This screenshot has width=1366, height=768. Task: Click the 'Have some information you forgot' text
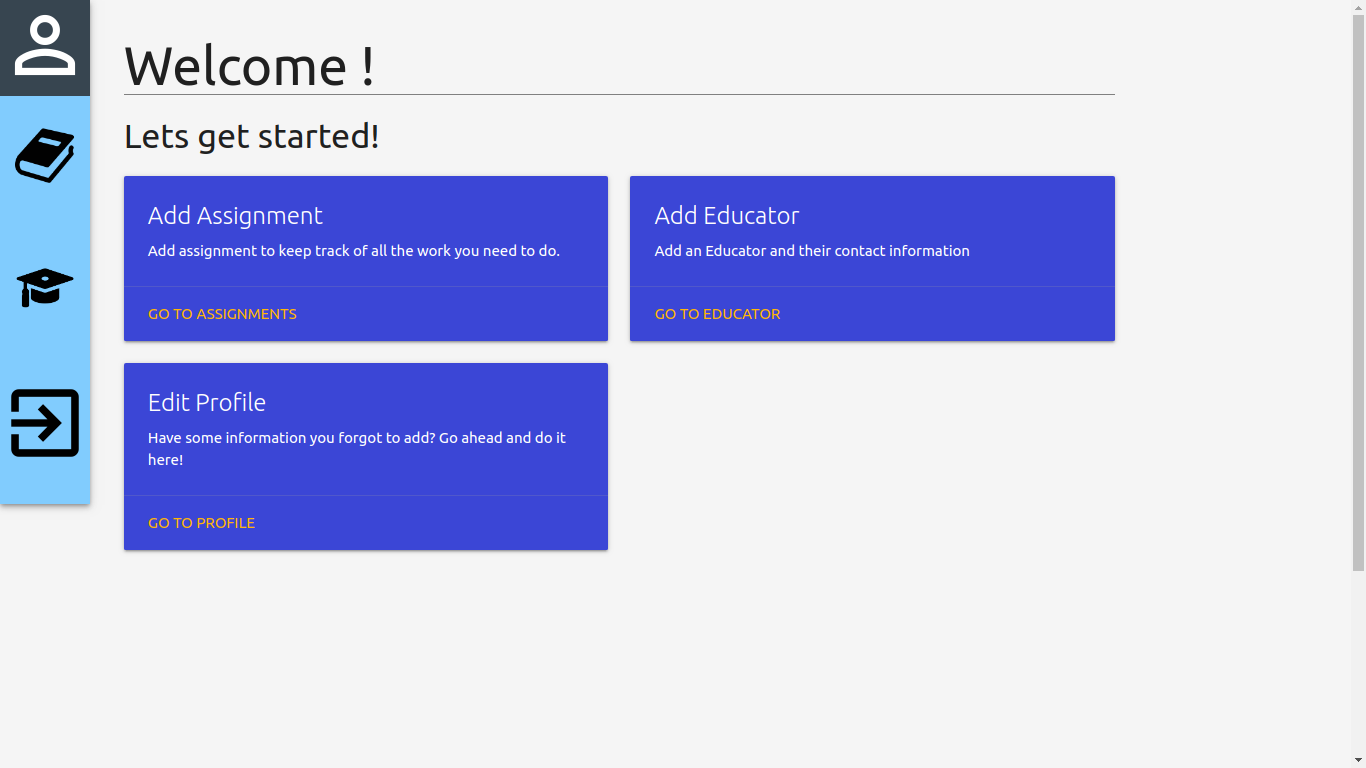[x=357, y=449]
